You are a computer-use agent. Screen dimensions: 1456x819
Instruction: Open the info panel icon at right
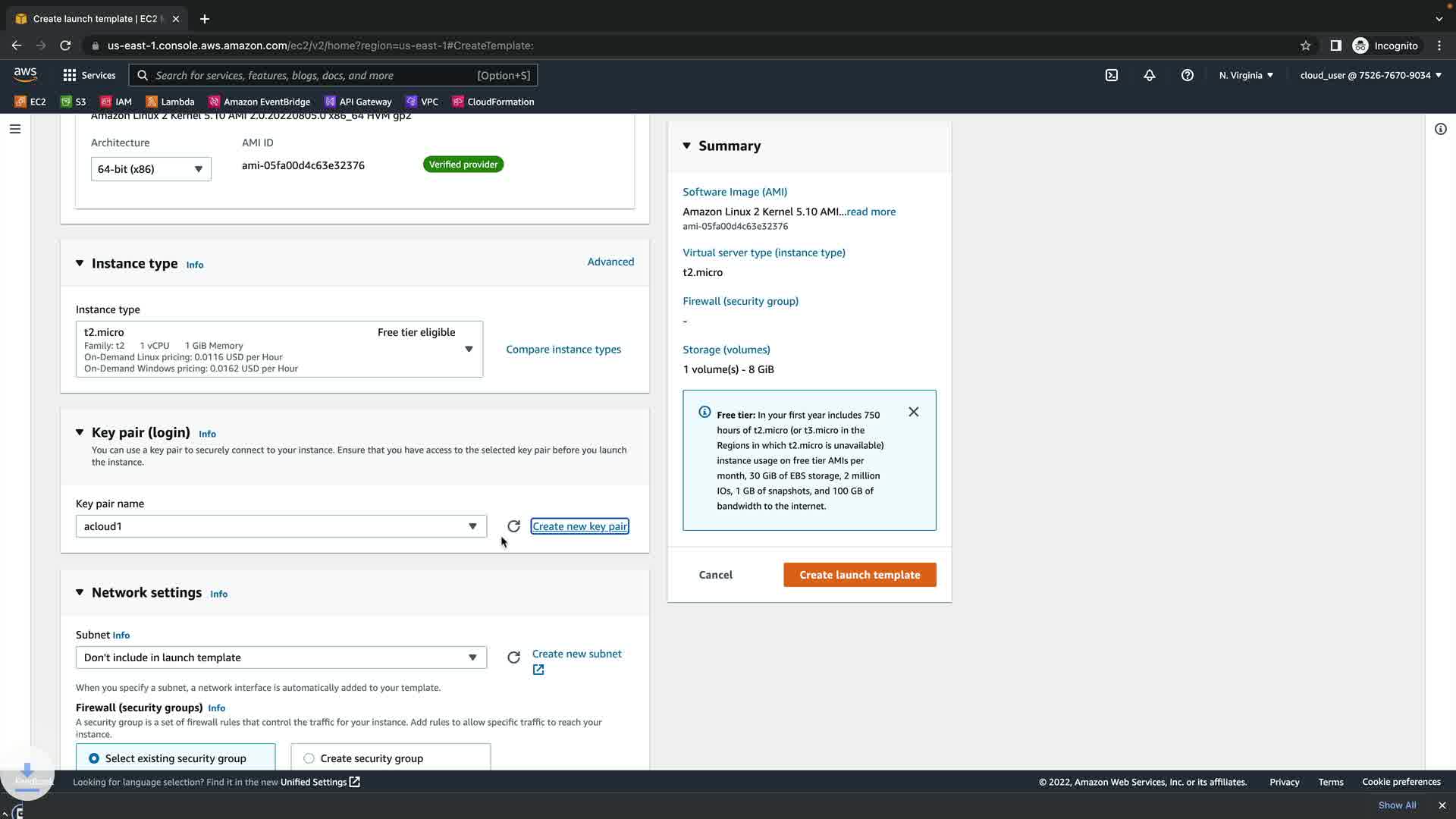click(x=1440, y=129)
